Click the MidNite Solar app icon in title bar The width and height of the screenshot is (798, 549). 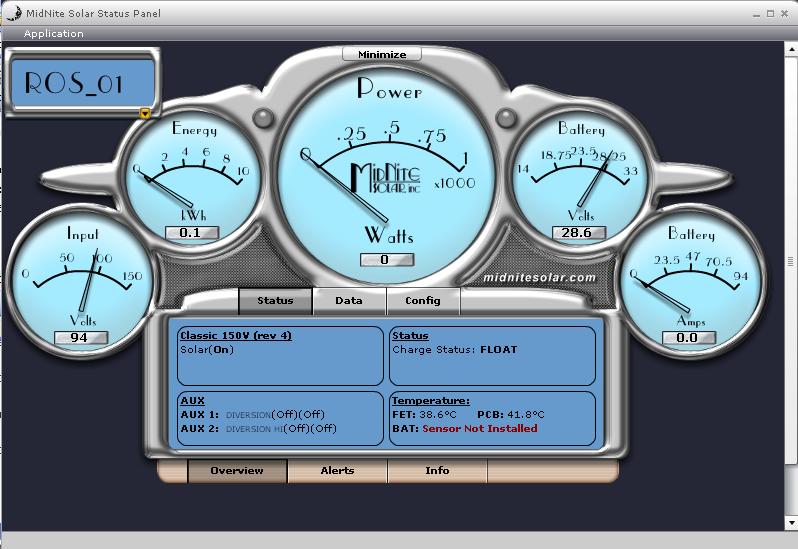pyautogui.click(x=14, y=13)
